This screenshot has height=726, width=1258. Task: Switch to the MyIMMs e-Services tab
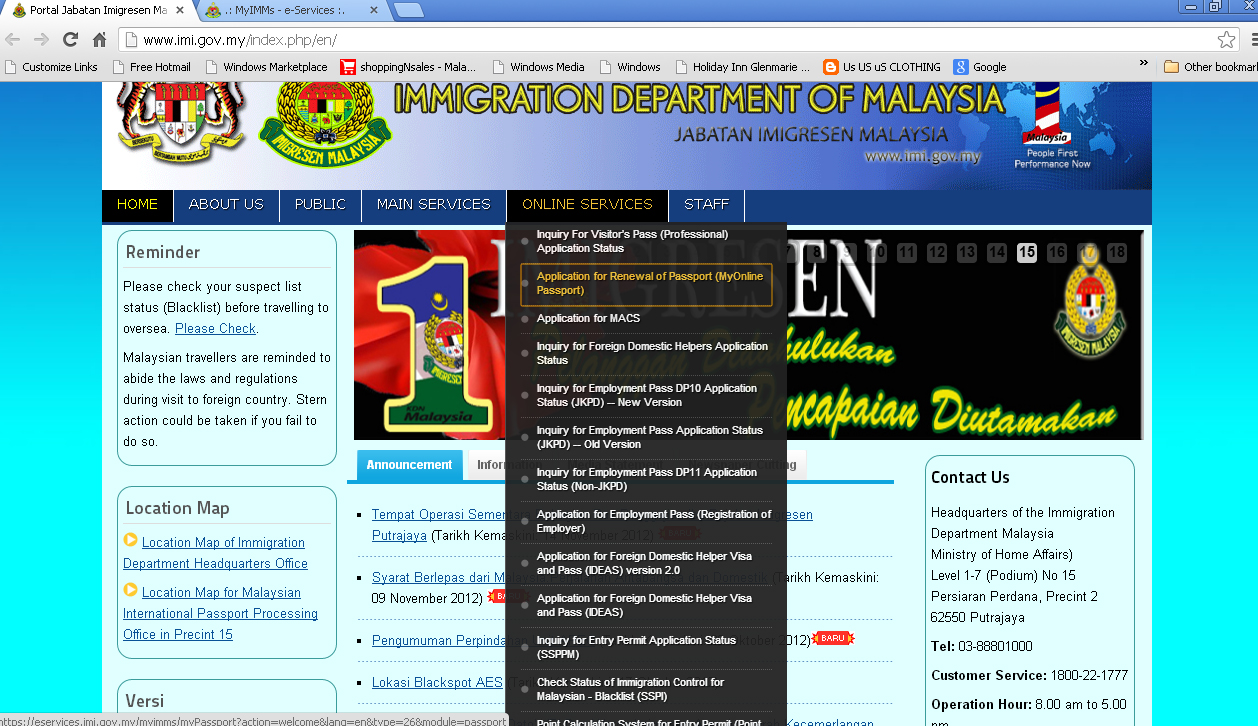point(290,10)
